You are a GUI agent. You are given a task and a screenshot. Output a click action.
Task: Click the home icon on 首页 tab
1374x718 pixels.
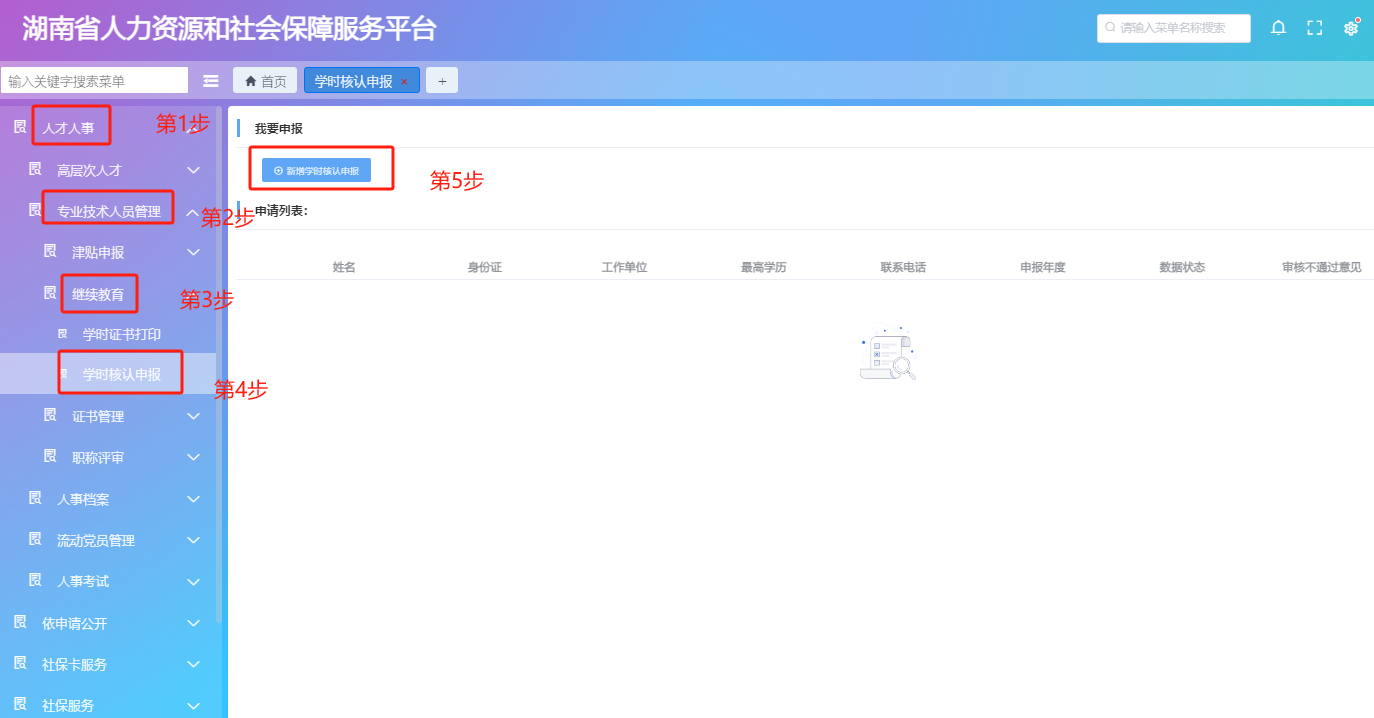(251, 81)
